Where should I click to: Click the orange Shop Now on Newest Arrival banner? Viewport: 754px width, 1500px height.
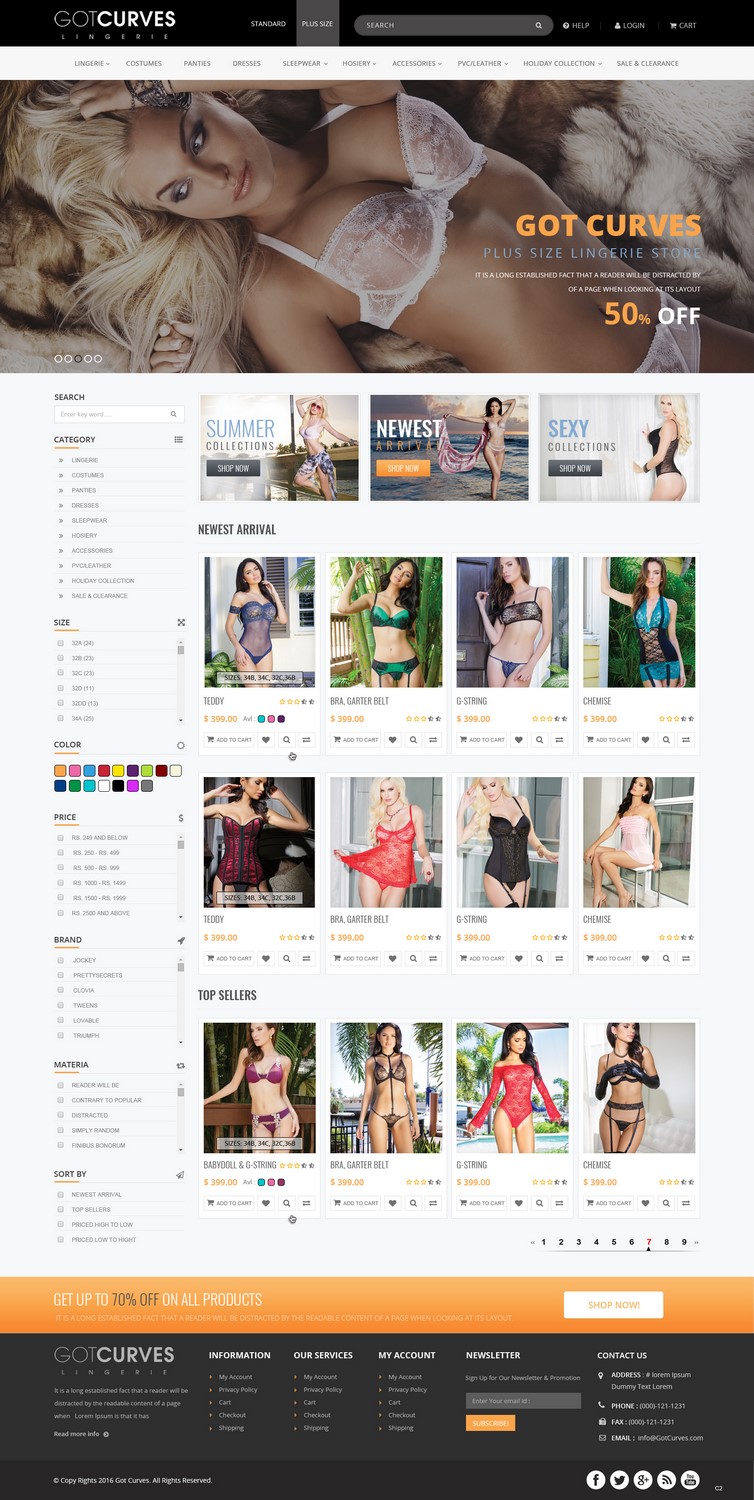click(x=403, y=468)
